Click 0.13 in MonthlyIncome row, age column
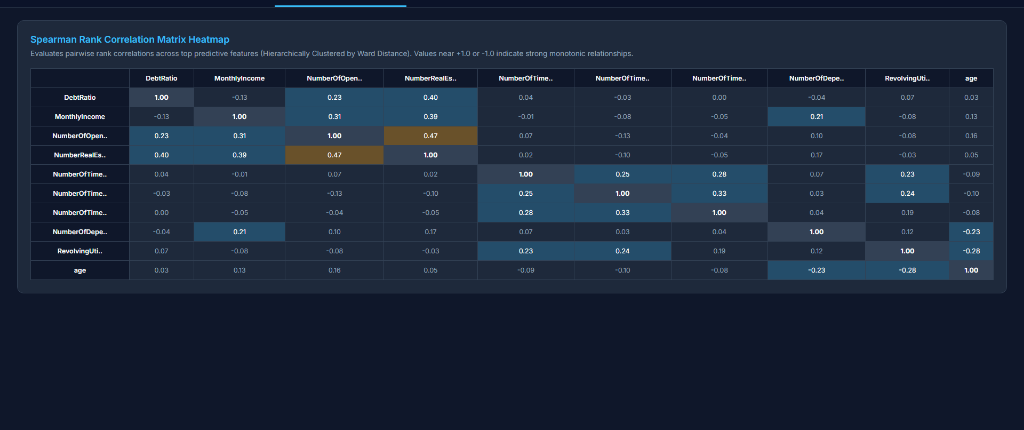Viewport: 1024px width, 430px height. [971, 116]
